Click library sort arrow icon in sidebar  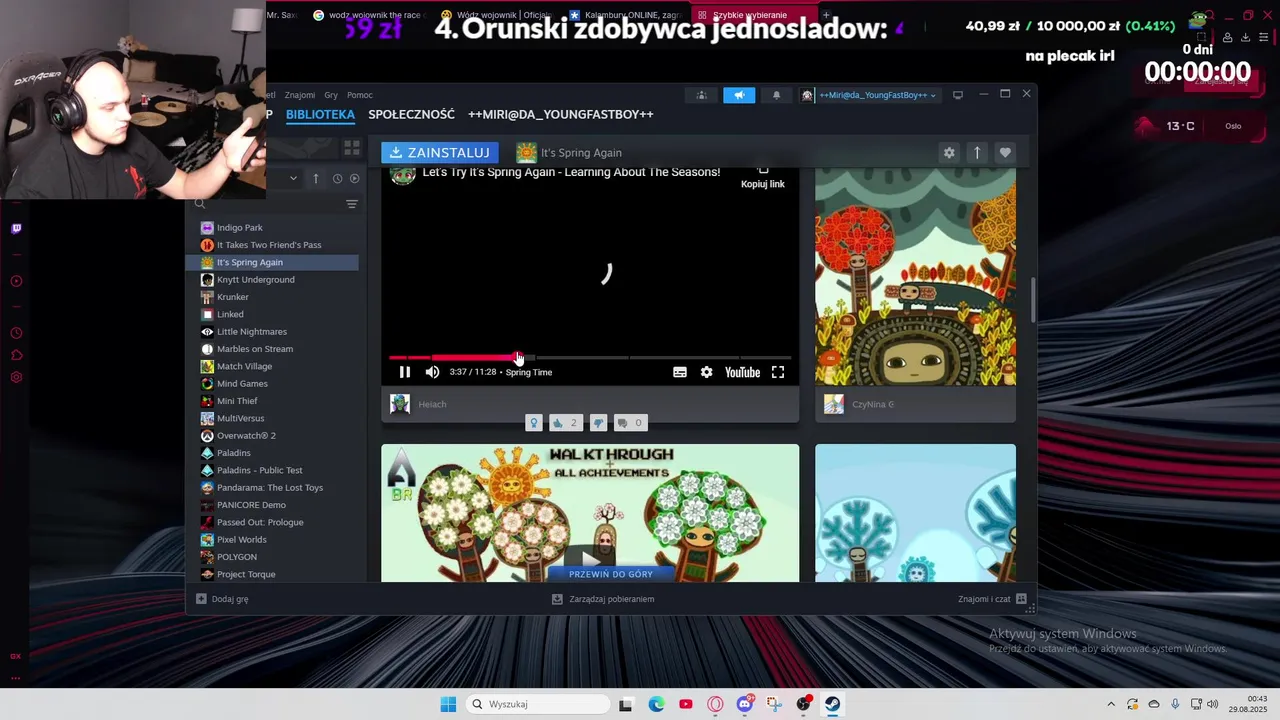[316, 178]
